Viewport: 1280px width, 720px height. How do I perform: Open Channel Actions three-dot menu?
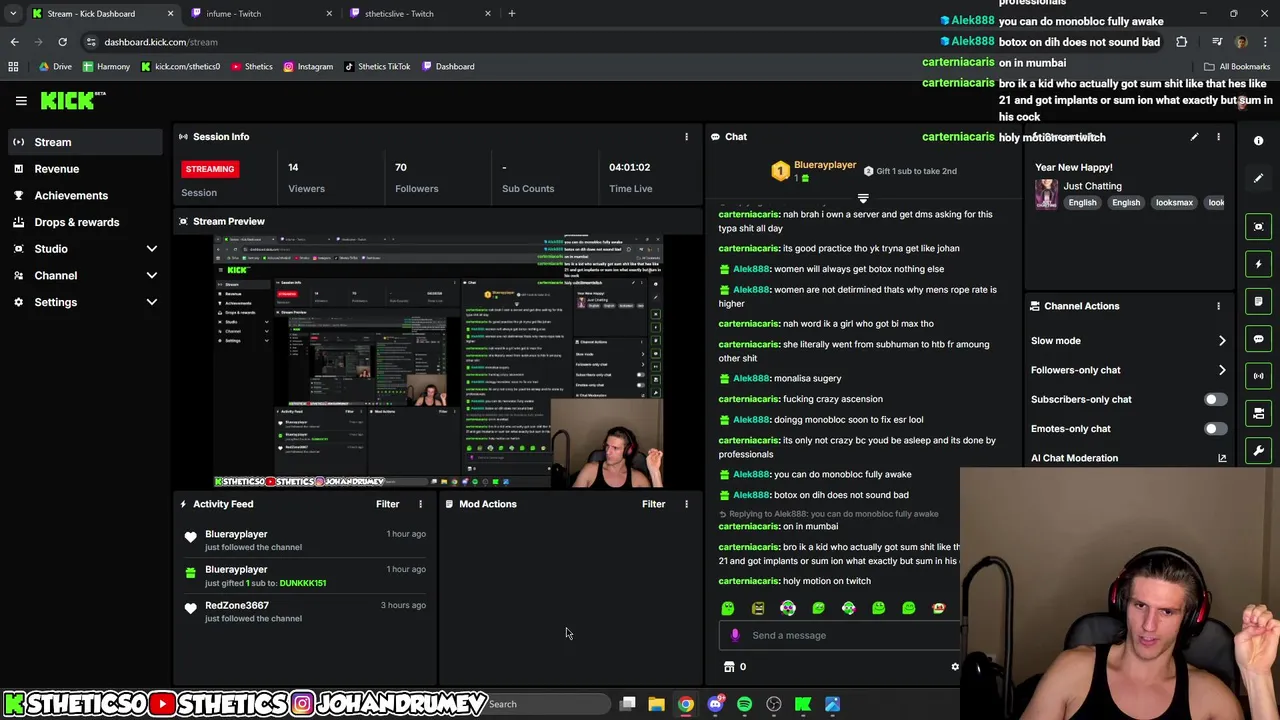pyautogui.click(x=1218, y=306)
